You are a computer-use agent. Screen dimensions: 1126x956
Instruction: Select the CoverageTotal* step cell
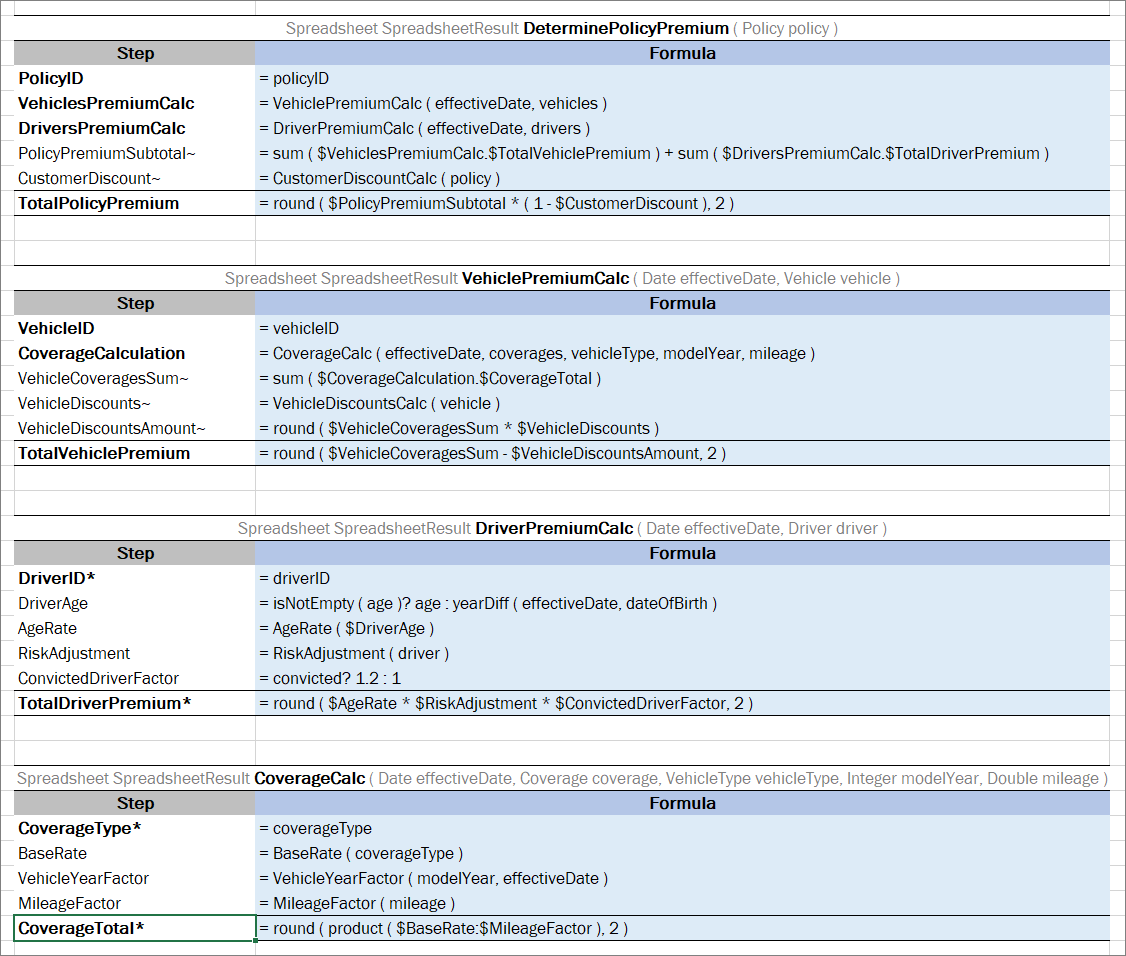click(x=135, y=928)
